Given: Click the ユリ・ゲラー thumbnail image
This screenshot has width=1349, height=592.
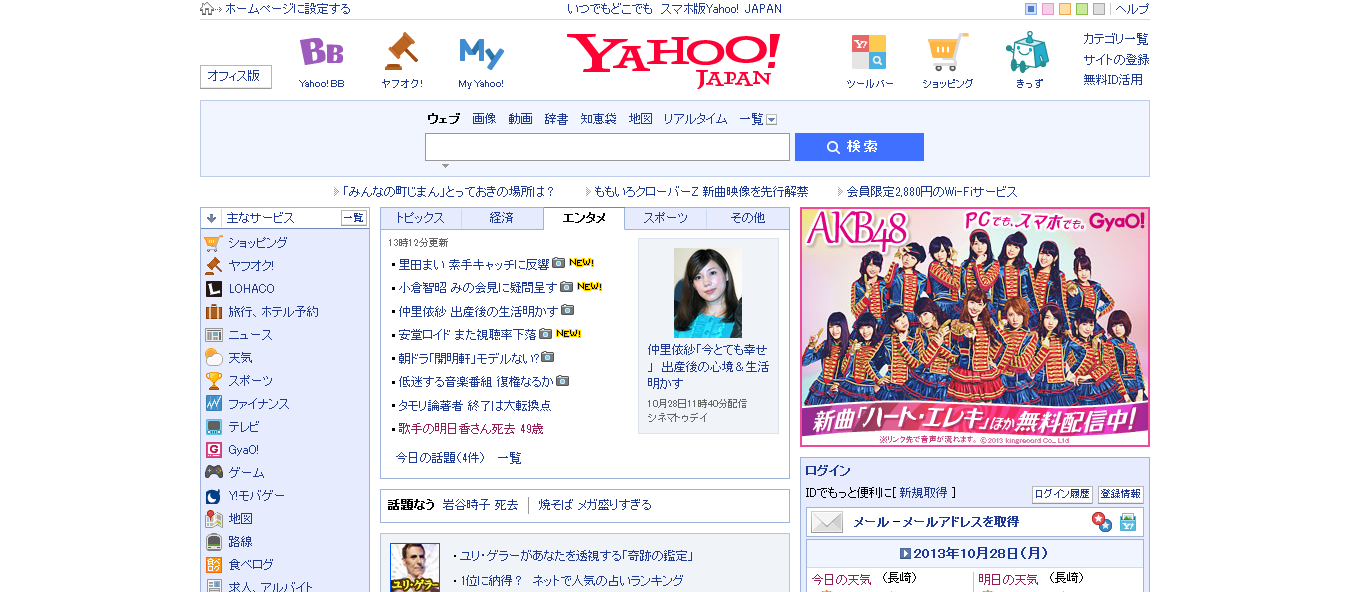Looking at the screenshot, I should click(415, 567).
